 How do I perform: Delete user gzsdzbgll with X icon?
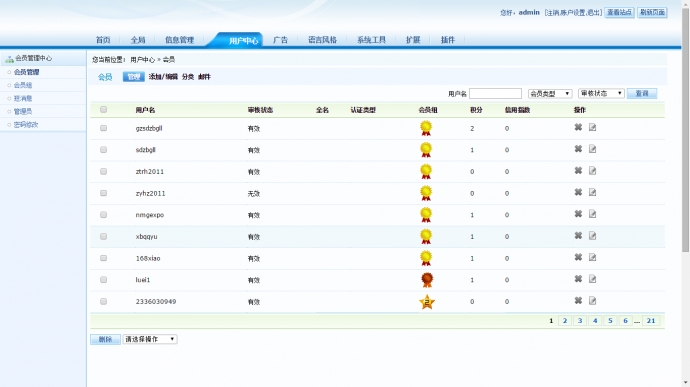tap(578, 127)
